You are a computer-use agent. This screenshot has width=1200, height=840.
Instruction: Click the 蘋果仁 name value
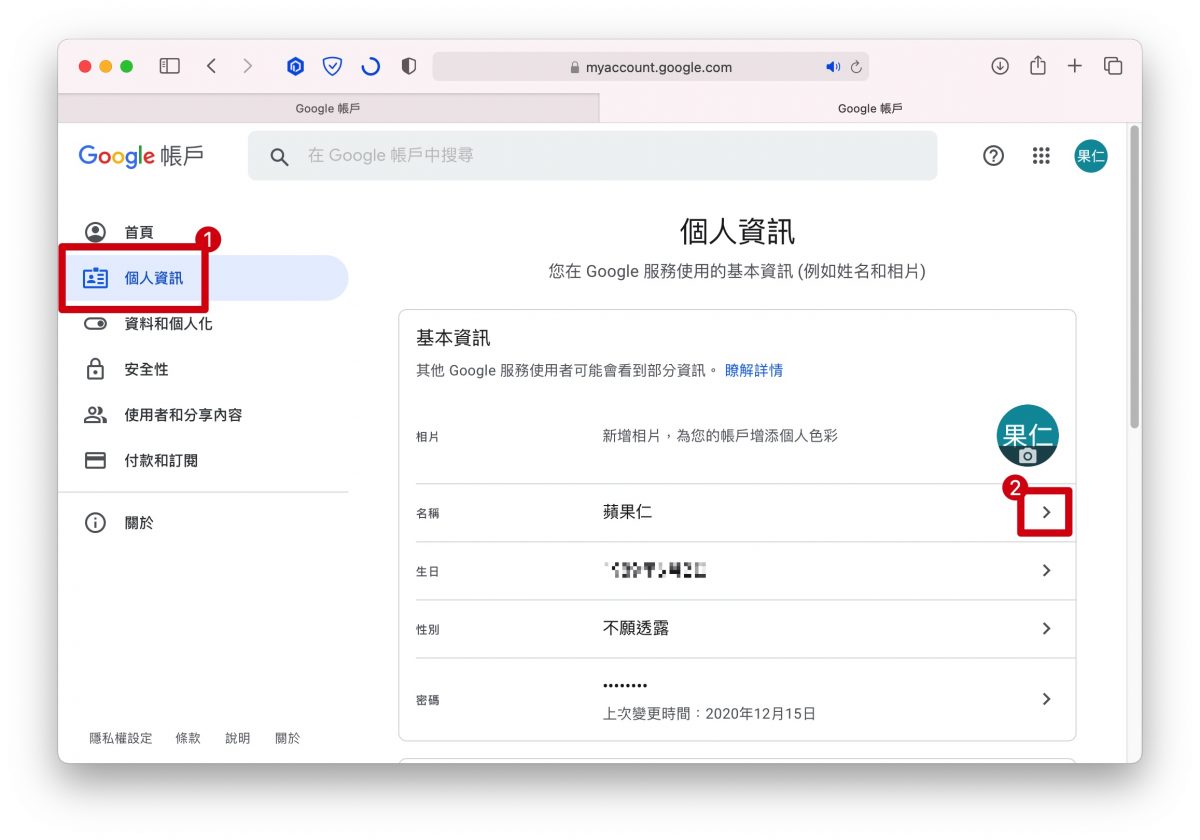click(x=628, y=512)
